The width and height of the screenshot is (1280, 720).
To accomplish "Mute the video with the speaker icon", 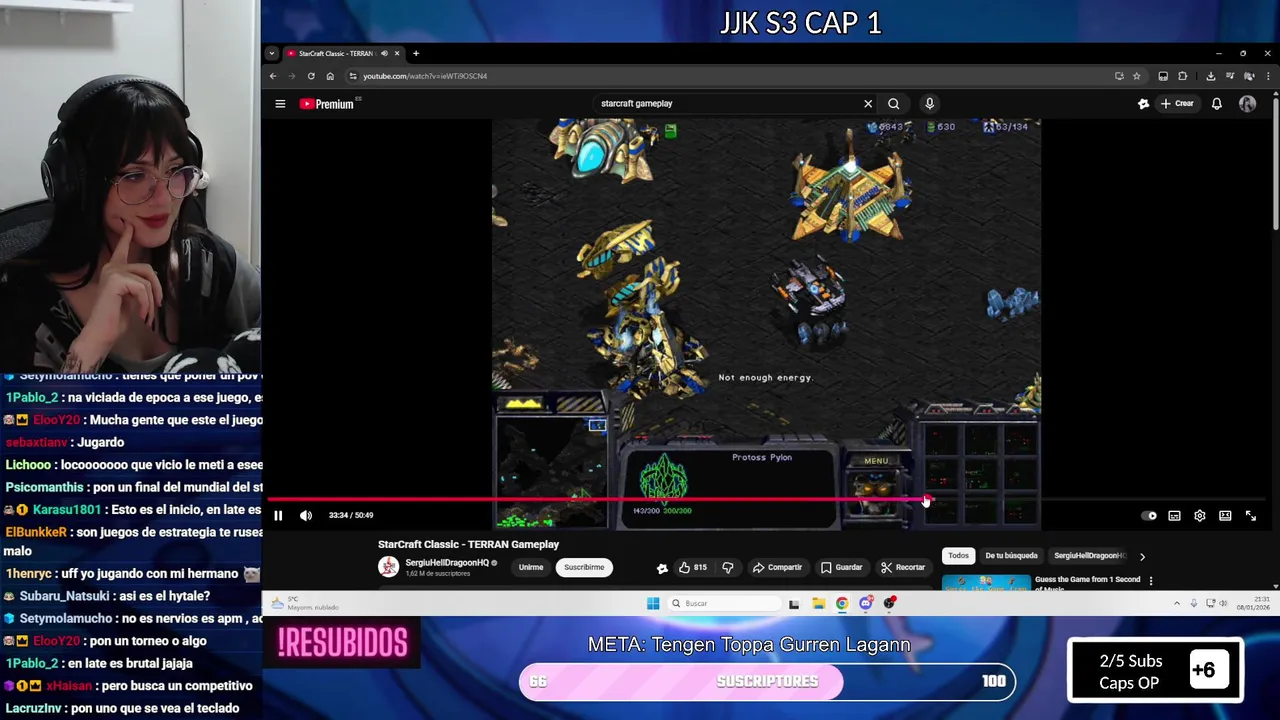I will [306, 516].
